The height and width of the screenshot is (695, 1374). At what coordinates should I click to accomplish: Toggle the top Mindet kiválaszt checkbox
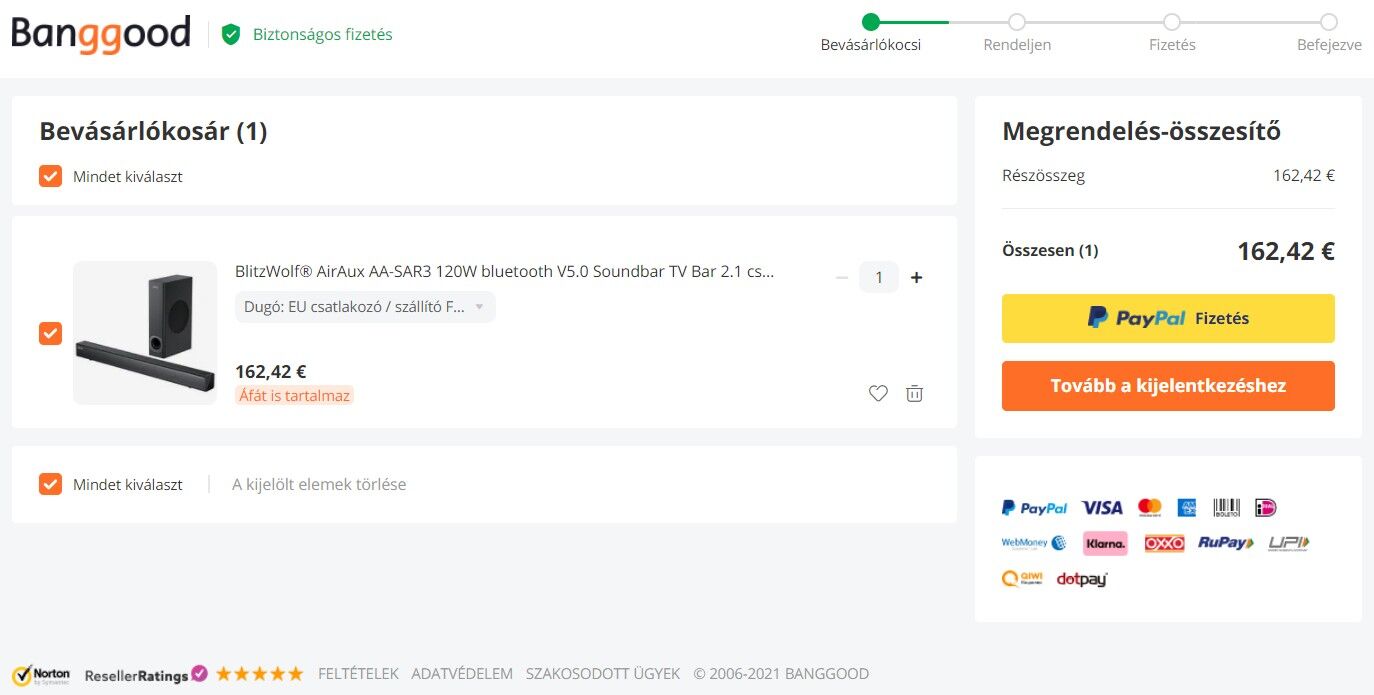click(x=50, y=176)
